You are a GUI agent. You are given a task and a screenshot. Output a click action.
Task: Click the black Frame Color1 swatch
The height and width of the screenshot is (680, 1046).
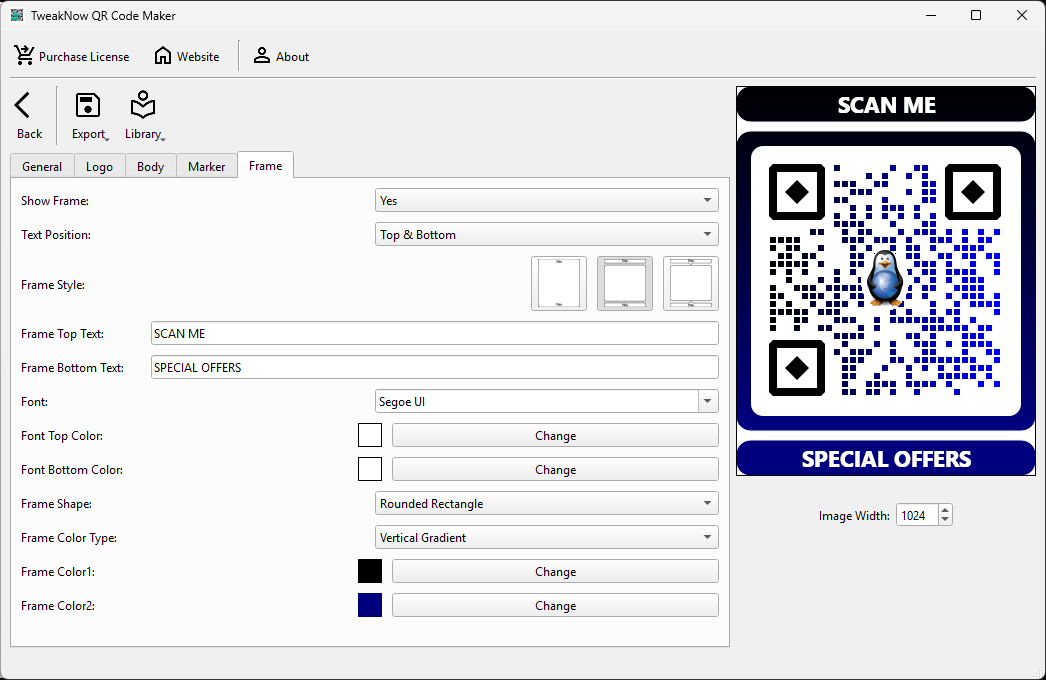tap(370, 571)
